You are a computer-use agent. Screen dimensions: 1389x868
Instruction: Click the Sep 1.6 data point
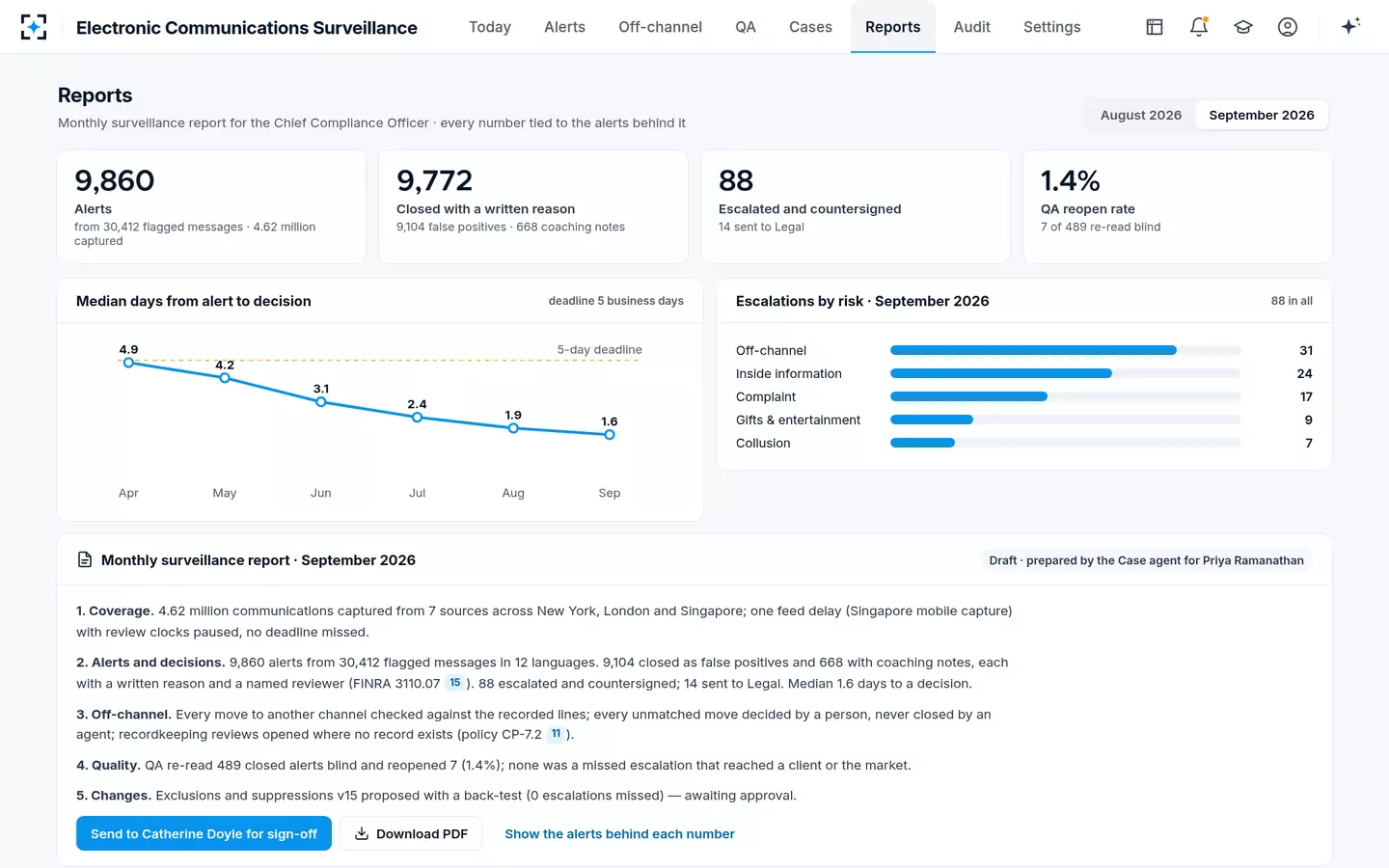click(x=610, y=435)
